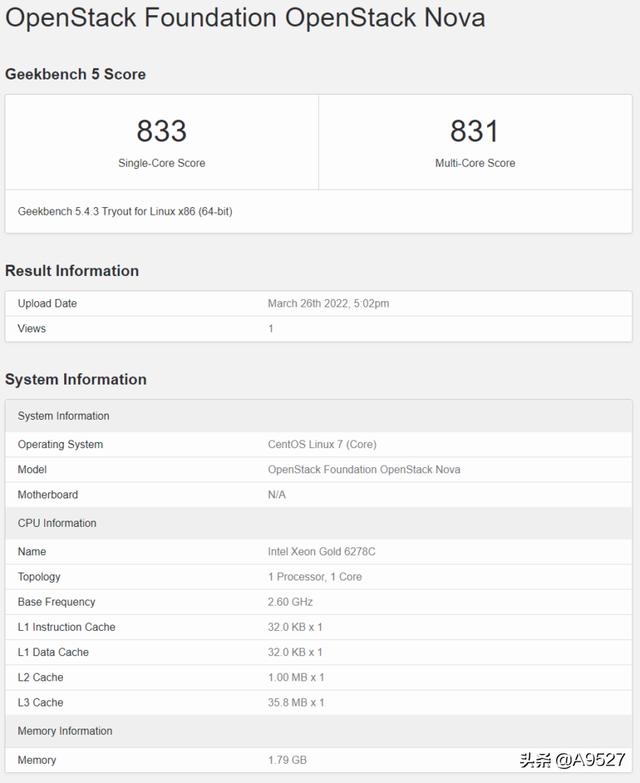Click the Model value in the system table
The height and width of the screenshot is (783, 640).
pyautogui.click(x=364, y=469)
